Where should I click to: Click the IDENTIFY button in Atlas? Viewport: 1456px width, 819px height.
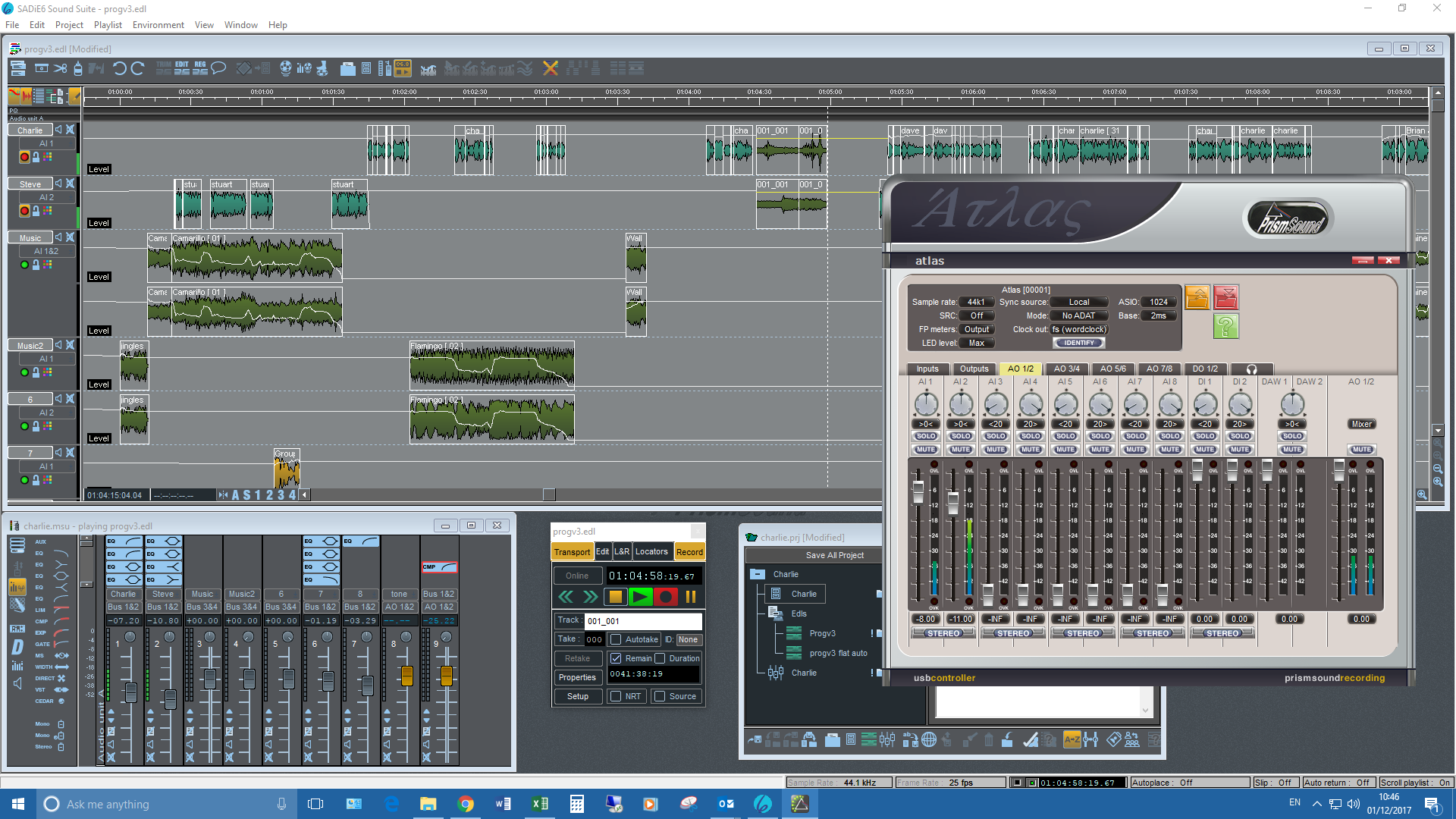tap(1078, 343)
